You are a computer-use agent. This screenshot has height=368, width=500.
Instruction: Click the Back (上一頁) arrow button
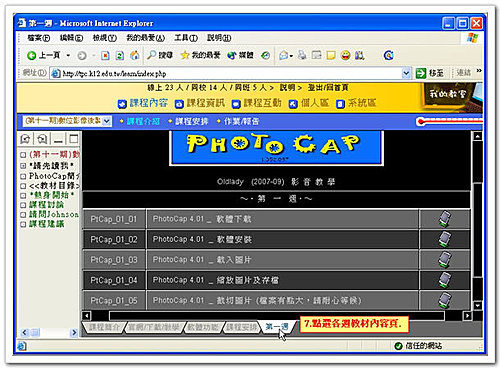[43, 55]
